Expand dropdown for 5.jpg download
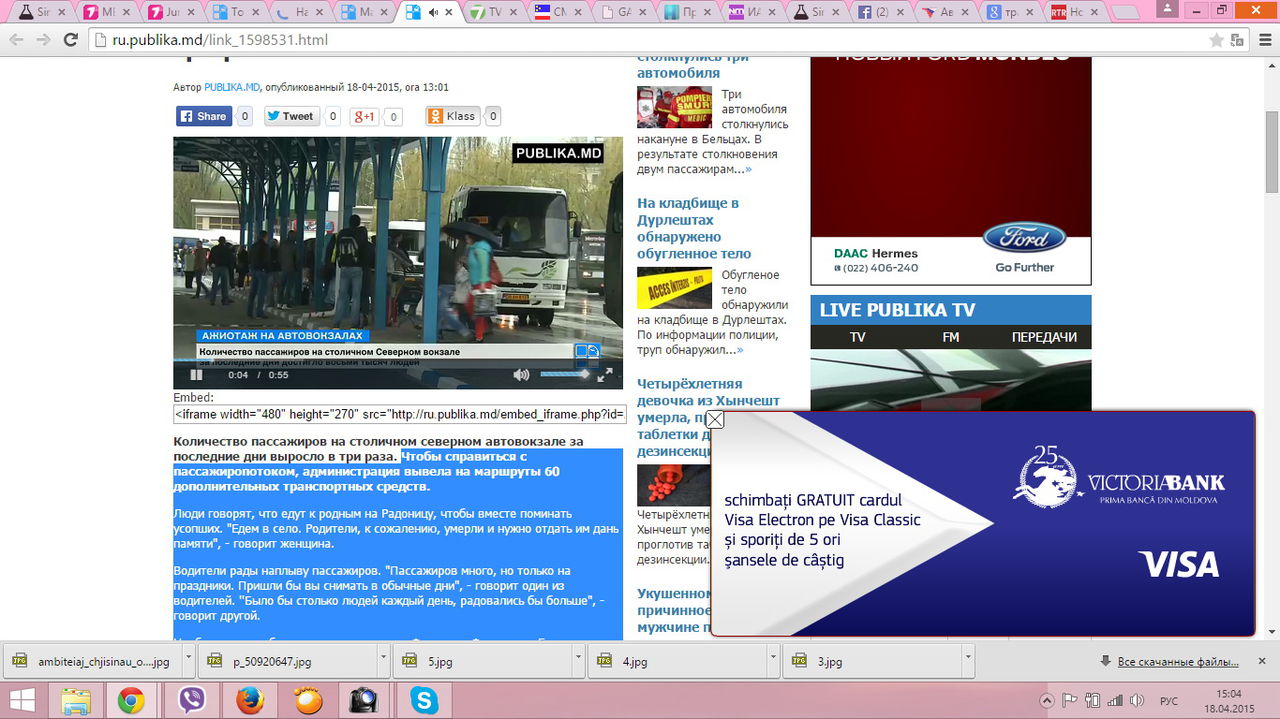 click(x=579, y=661)
